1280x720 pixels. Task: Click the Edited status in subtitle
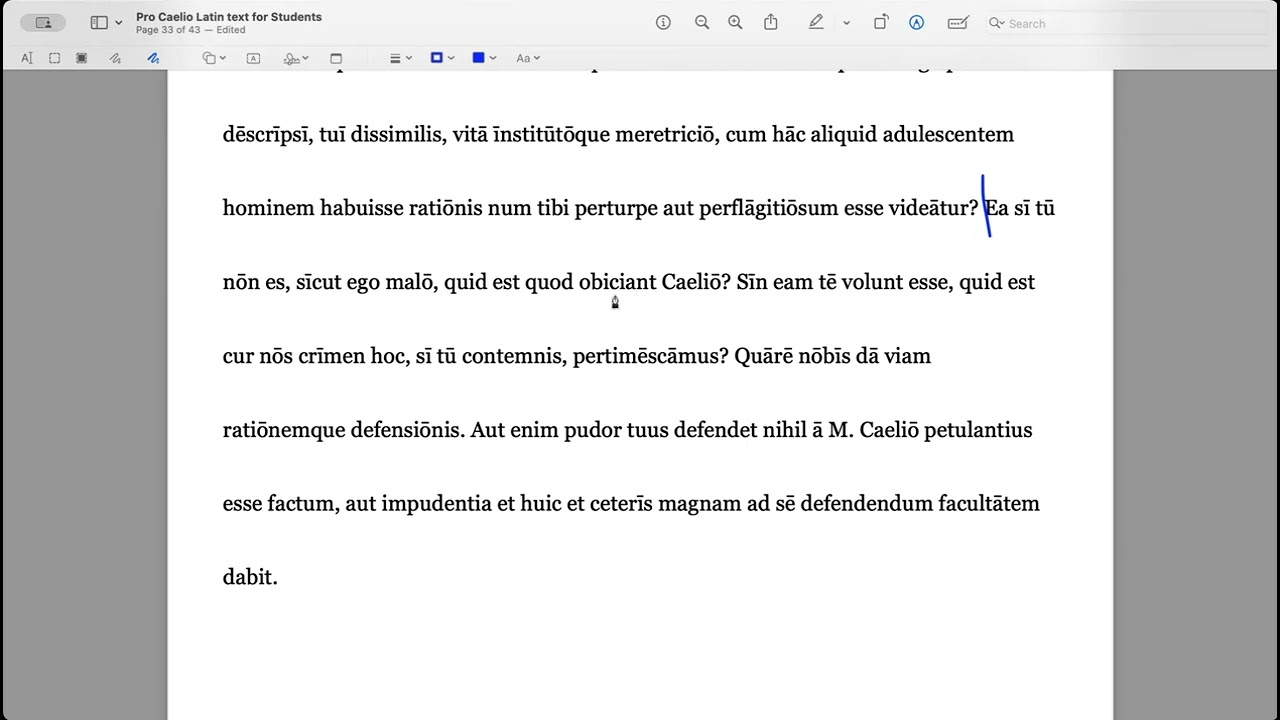tap(231, 30)
